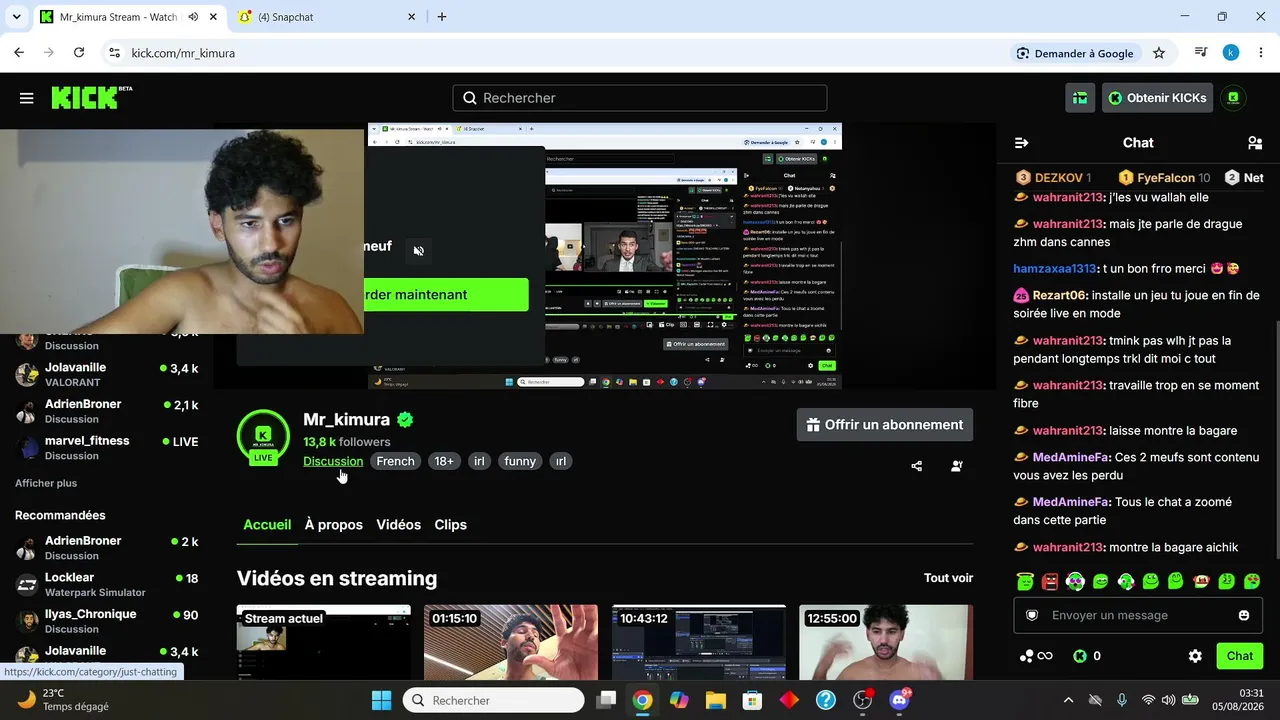The height and width of the screenshot is (720, 1280).
Task: Open a new browser tab
Action: click(x=442, y=17)
